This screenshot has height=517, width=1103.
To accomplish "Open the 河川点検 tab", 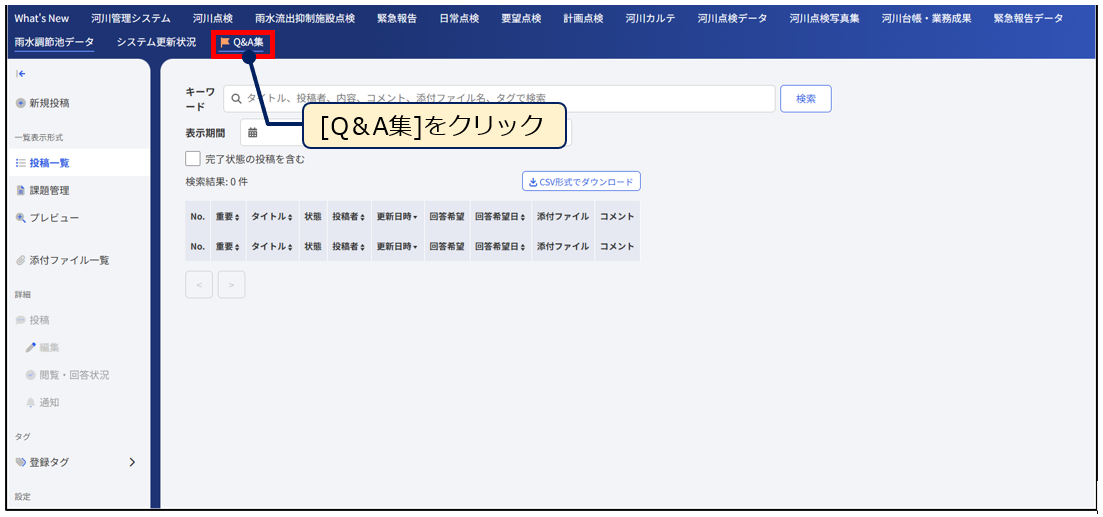I will [x=212, y=18].
